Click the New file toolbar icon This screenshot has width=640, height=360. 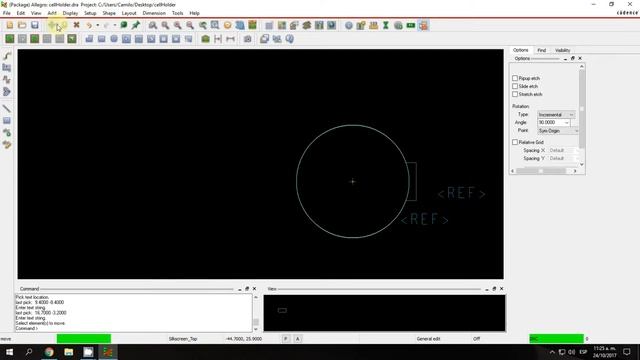point(10,25)
